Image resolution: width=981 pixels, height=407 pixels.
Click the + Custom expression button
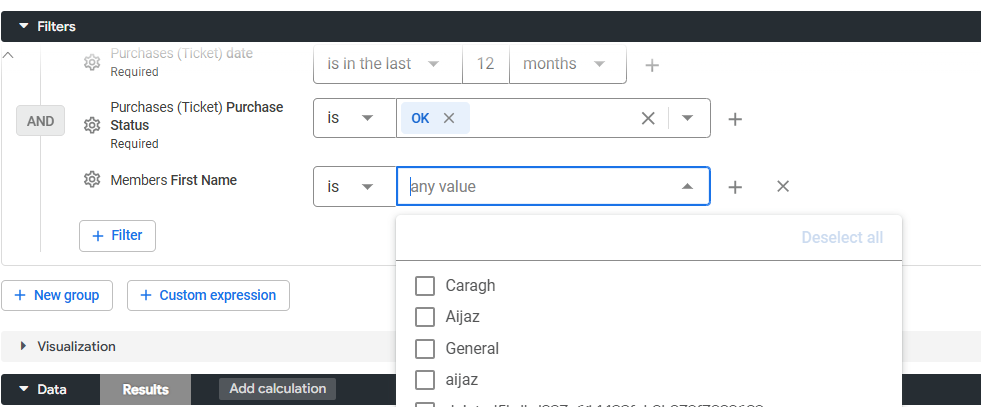208,296
